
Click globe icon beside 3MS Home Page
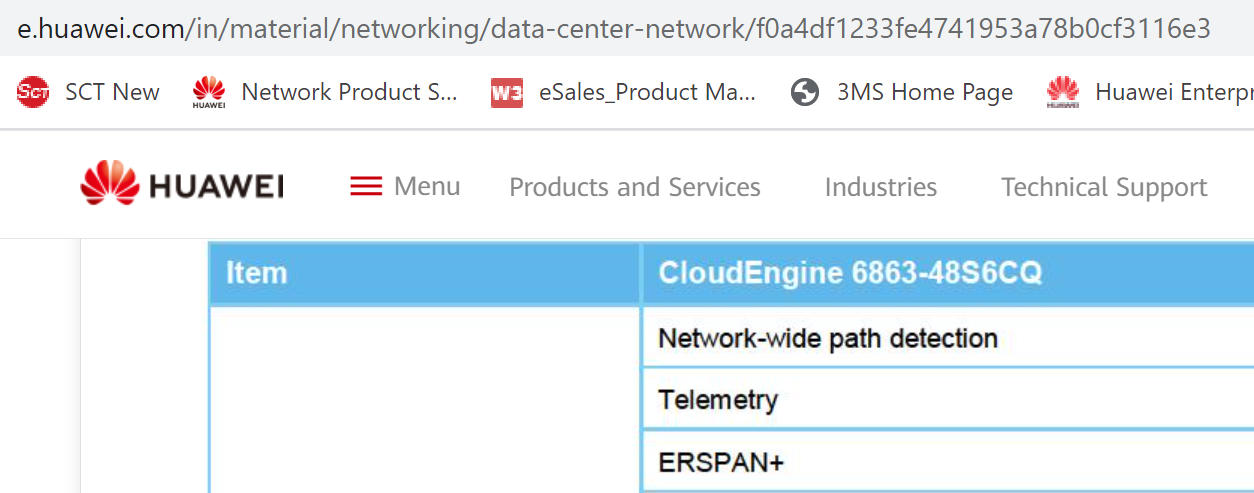[805, 93]
